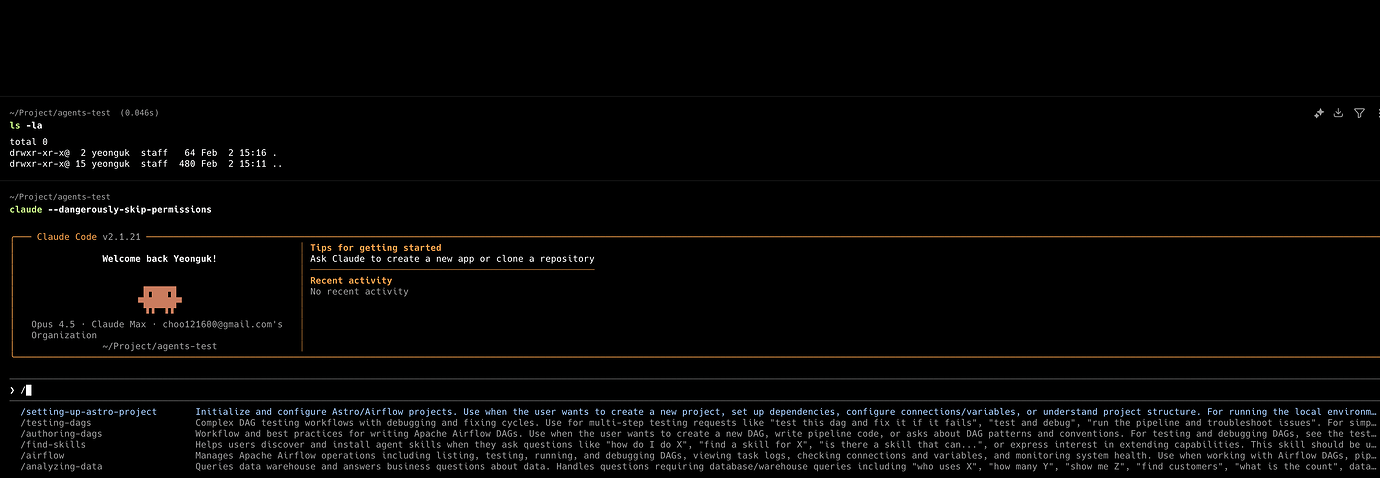This screenshot has width=1380, height=478.
Task: Click the 'total 0' output line
Action: (29, 143)
